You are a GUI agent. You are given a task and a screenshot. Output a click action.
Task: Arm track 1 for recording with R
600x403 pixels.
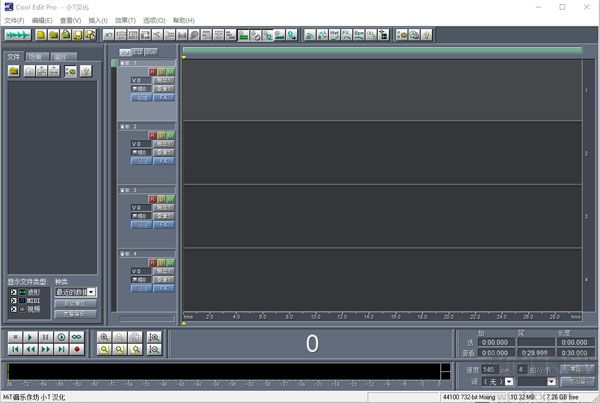[152, 72]
